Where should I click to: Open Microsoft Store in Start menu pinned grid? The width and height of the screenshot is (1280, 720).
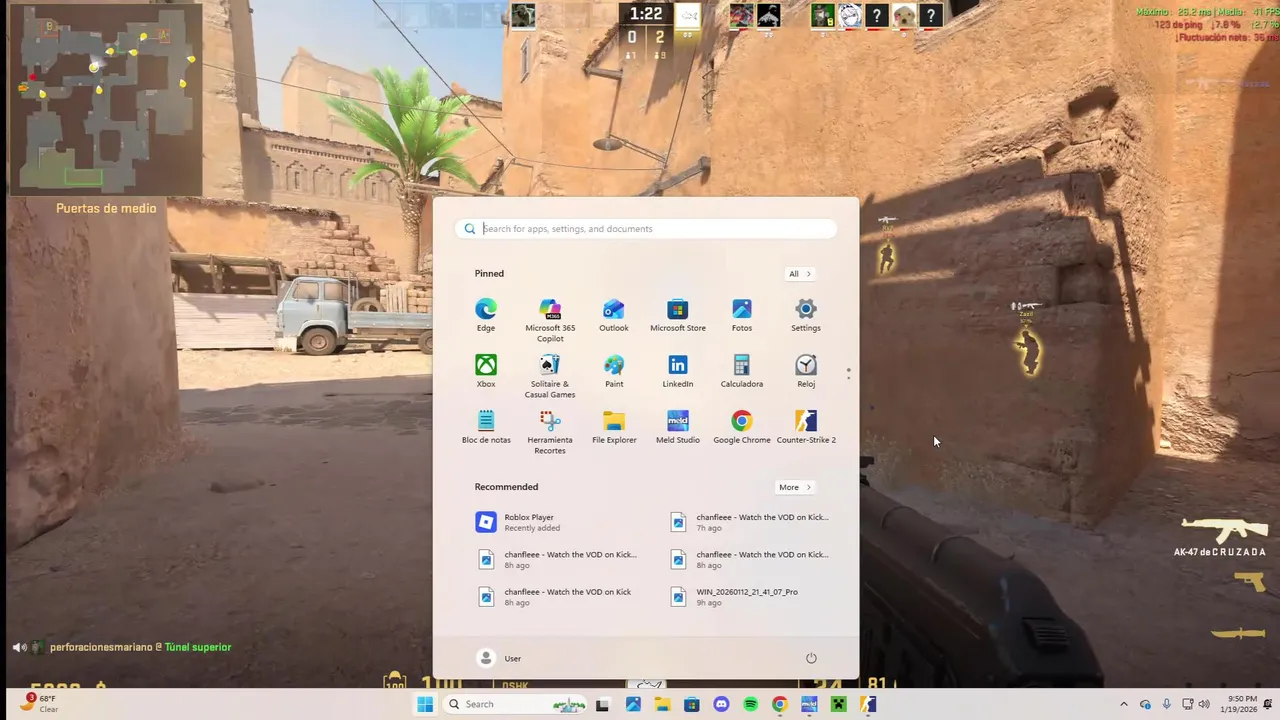tap(678, 315)
